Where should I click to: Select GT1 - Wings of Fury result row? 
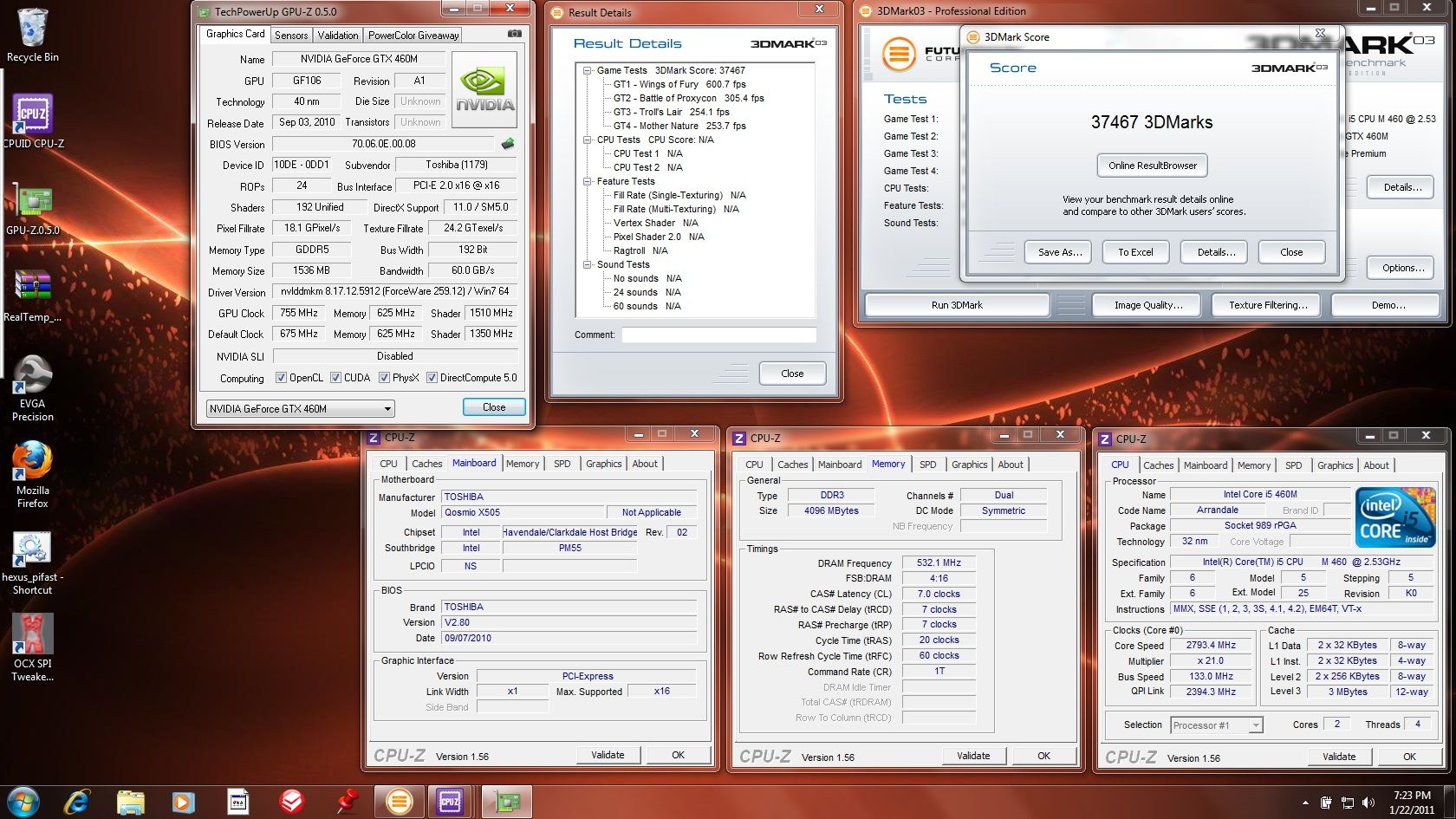679,84
